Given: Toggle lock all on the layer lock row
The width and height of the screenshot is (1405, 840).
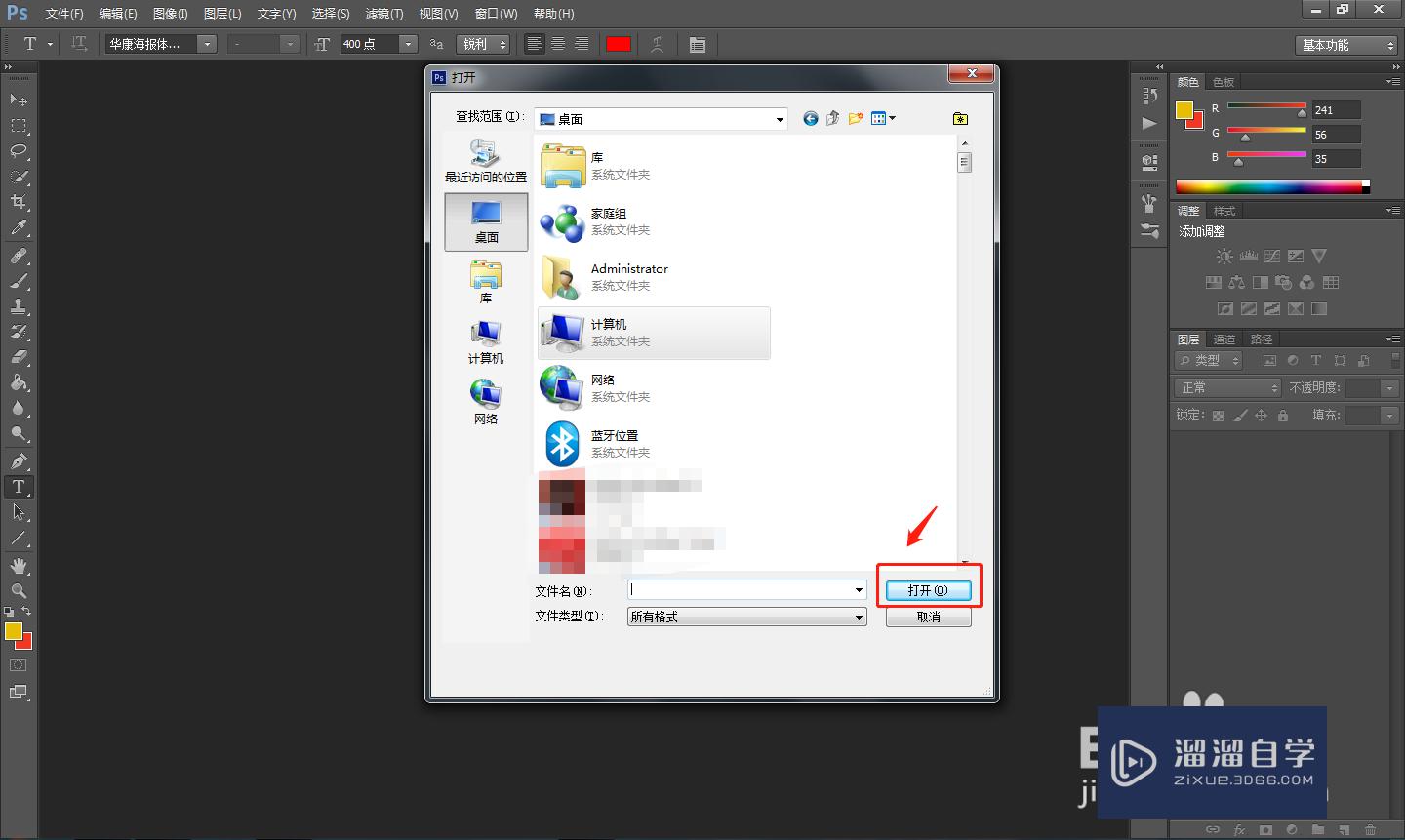Looking at the screenshot, I should [x=1283, y=414].
